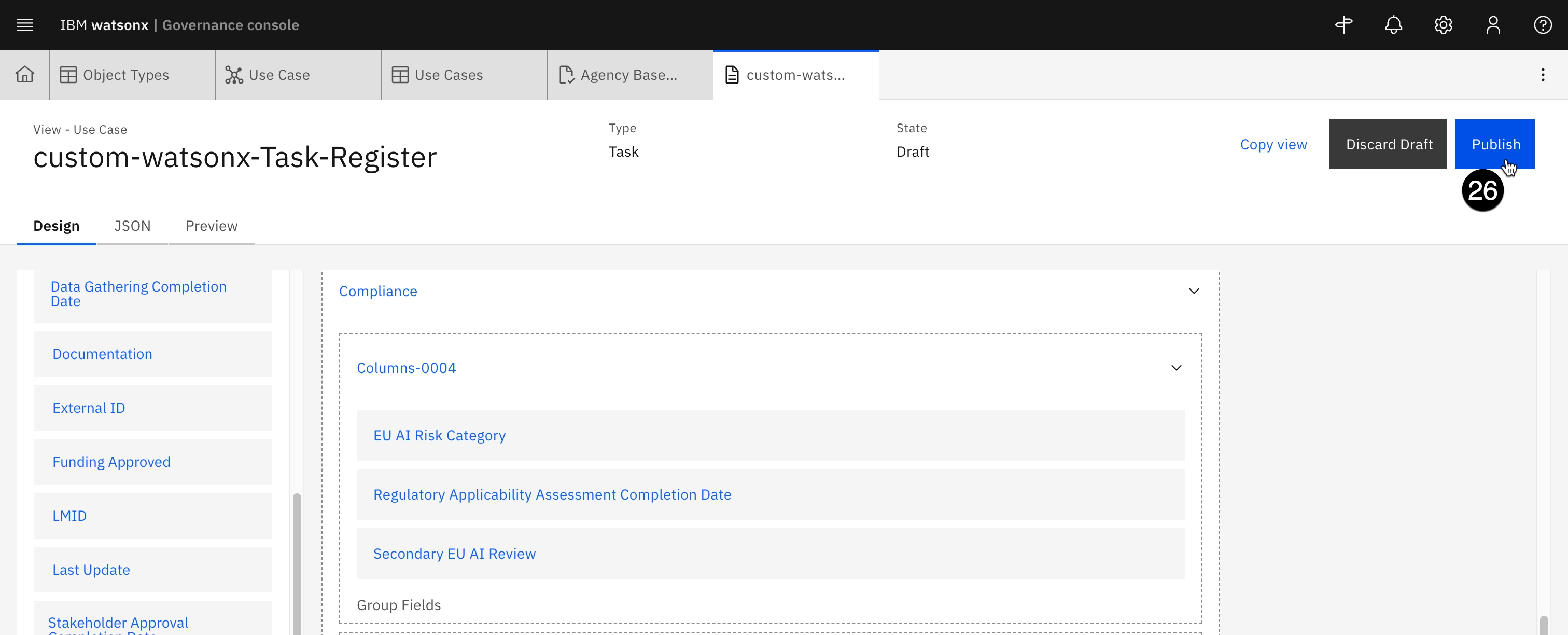Open the hamburger navigation menu
The height and width of the screenshot is (635, 1568).
pyautogui.click(x=25, y=25)
